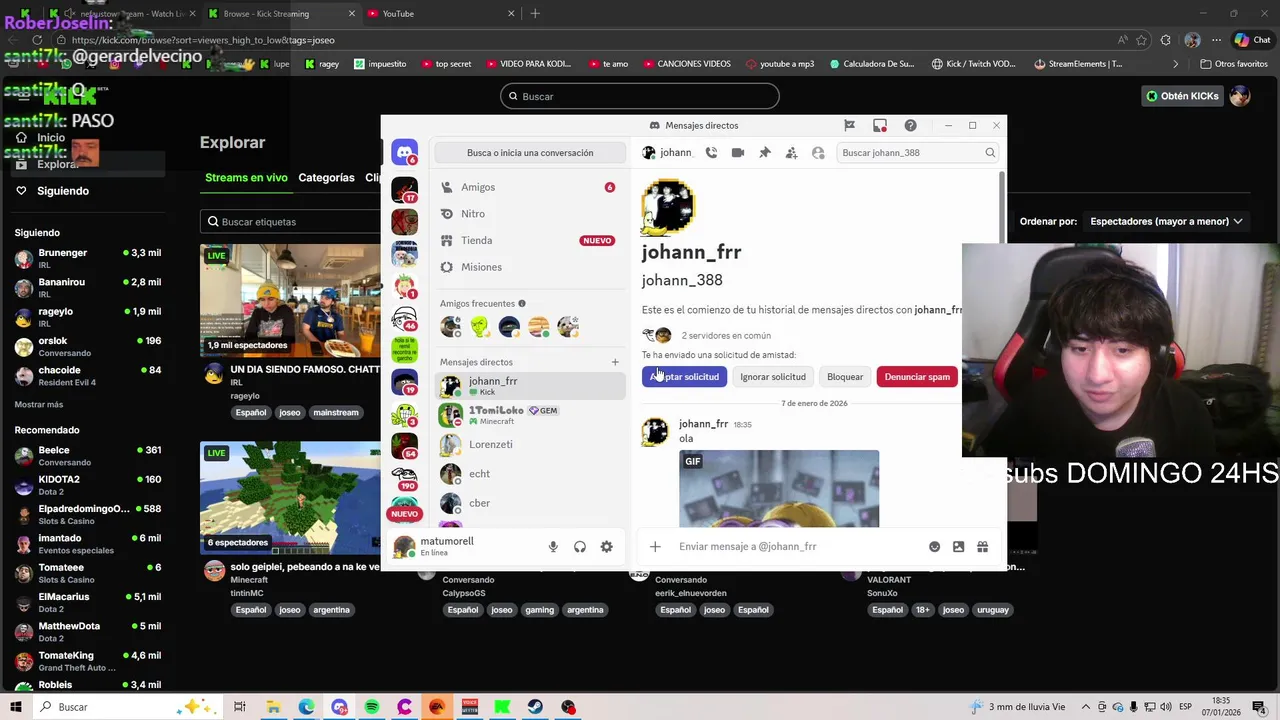The height and width of the screenshot is (720, 1280).
Task: Select the Discord server with badge 17
Action: coord(405,190)
